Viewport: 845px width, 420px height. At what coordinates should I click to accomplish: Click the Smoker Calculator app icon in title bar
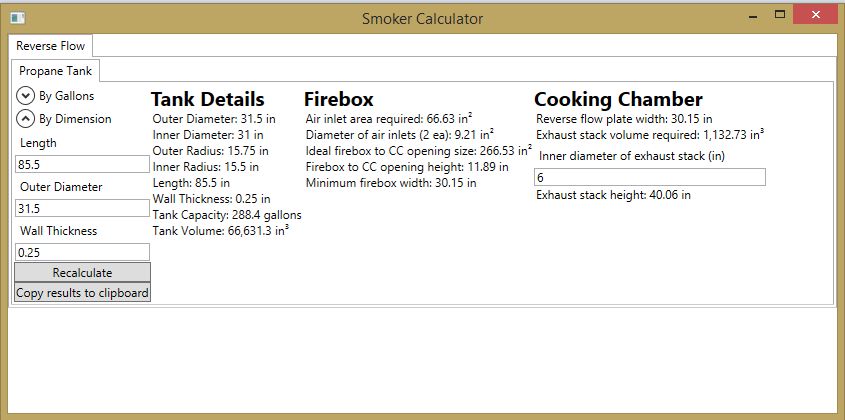point(17,19)
